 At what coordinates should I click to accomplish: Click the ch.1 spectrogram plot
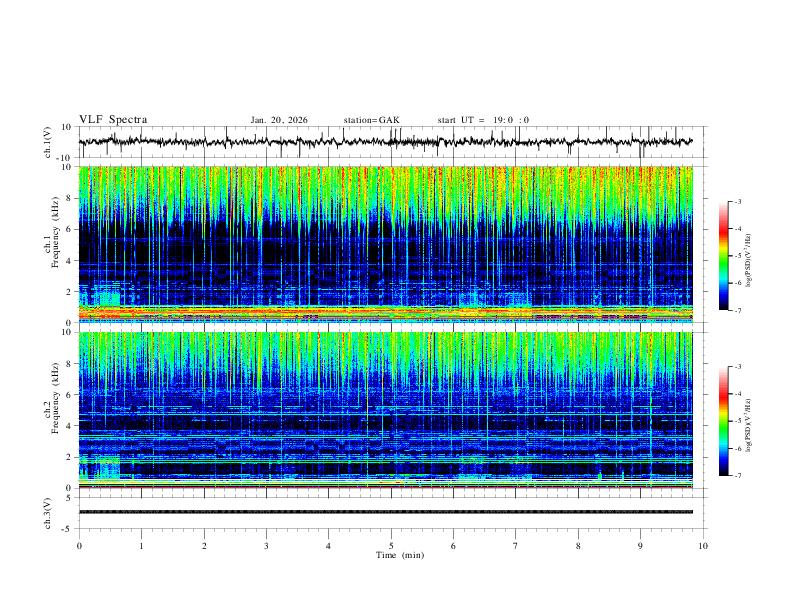386,244
